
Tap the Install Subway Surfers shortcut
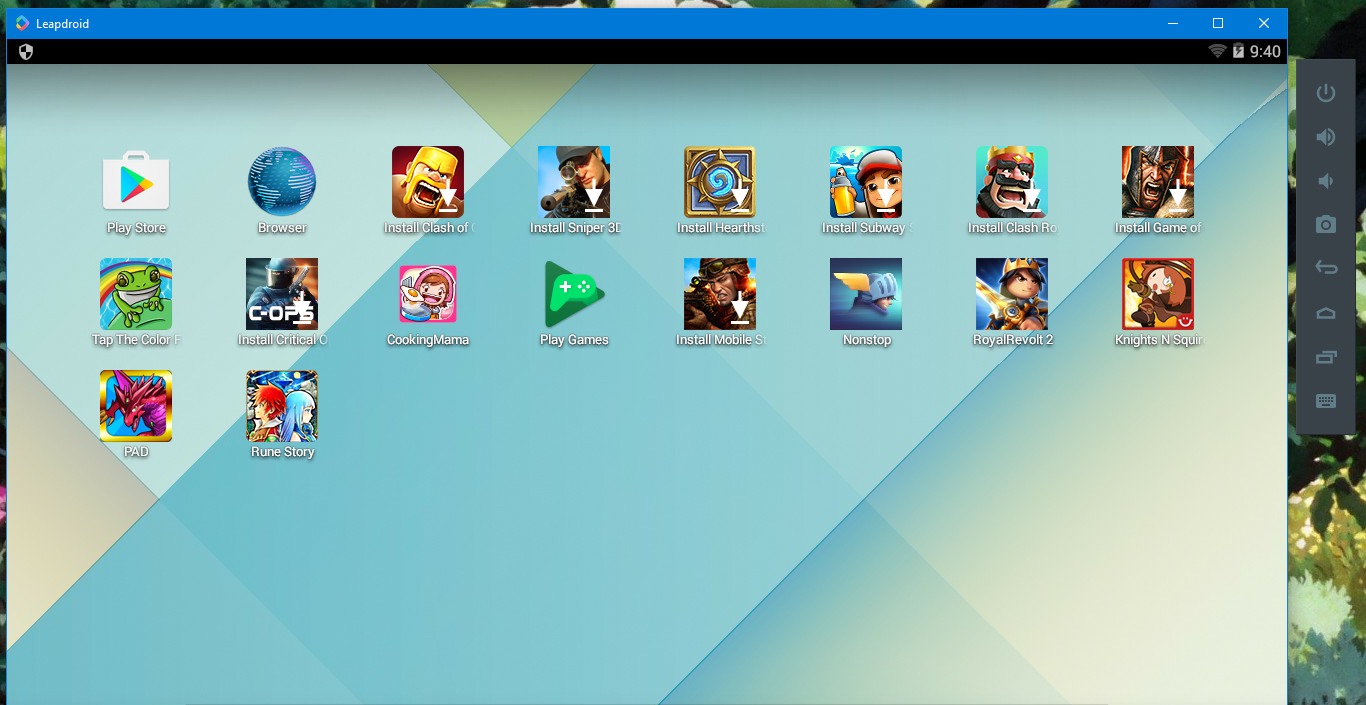coord(865,183)
